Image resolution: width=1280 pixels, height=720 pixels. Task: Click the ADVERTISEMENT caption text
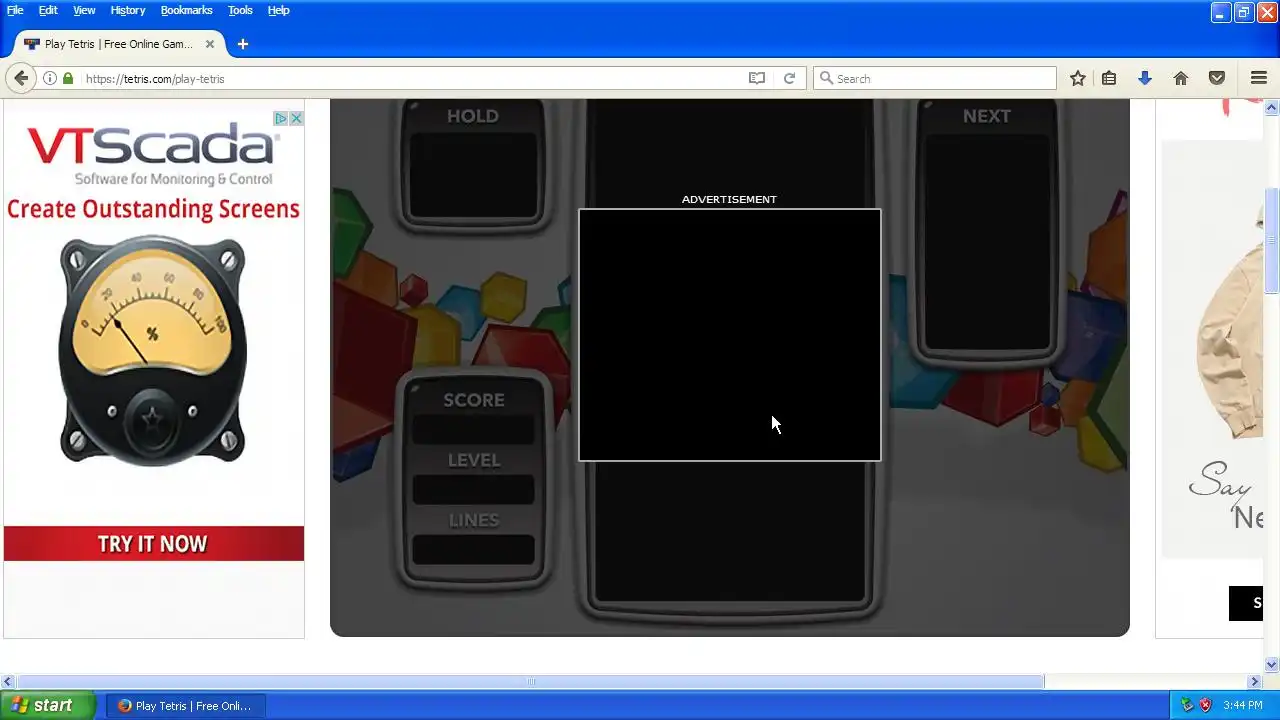pyautogui.click(x=729, y=199)
